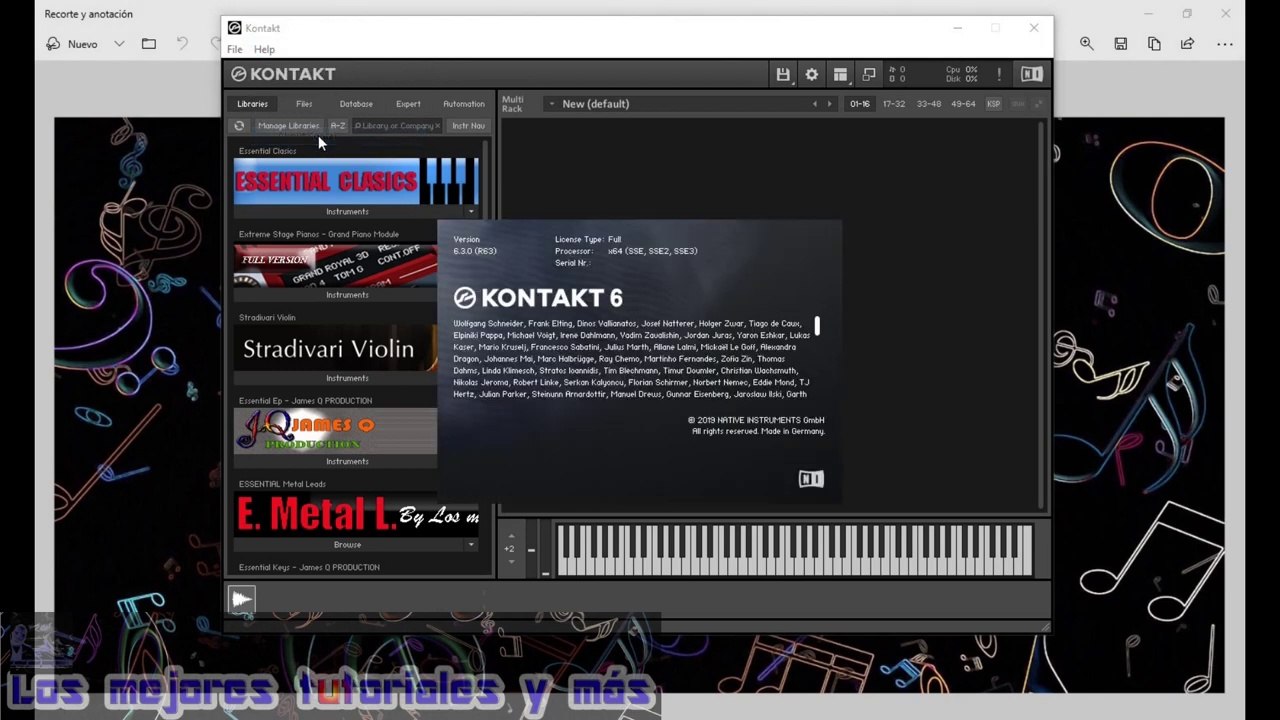Toggle the KSP multi script editor
Image resolution: width=1280 pixels, height=720 pixels.
click(993, 104)
